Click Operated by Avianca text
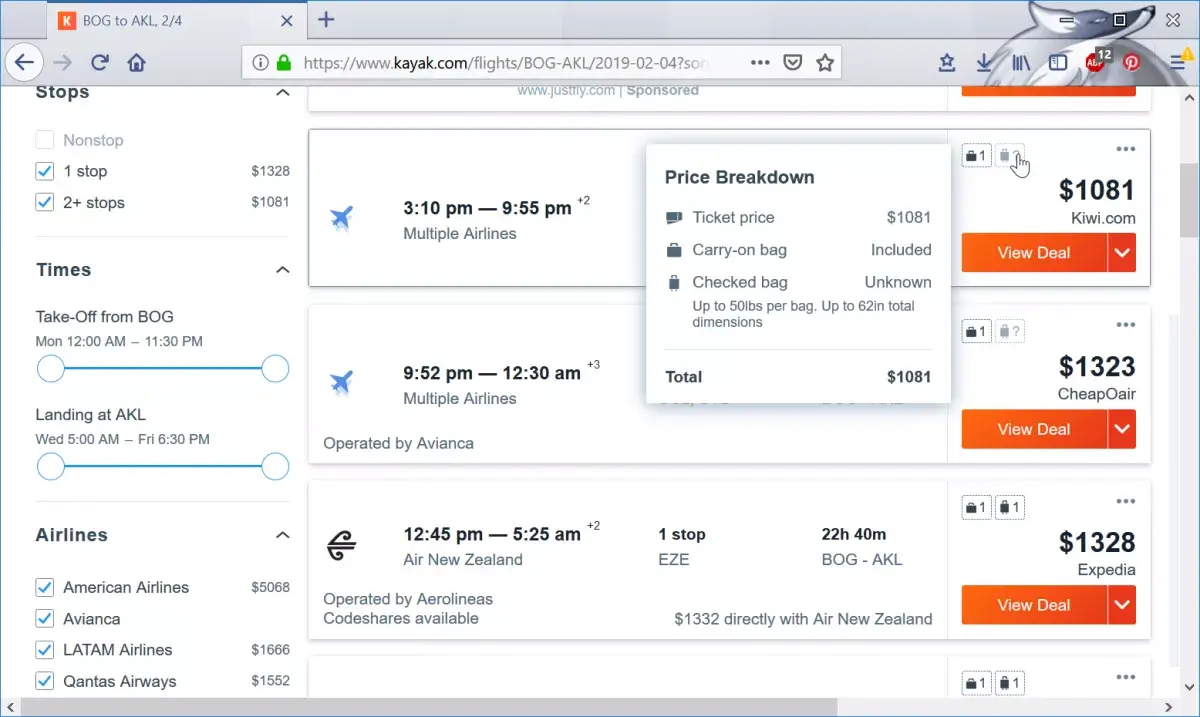 pos(398,443)
